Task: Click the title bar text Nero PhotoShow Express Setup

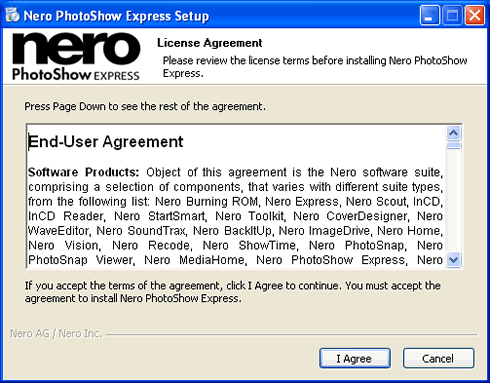Action: coord(116,16)
